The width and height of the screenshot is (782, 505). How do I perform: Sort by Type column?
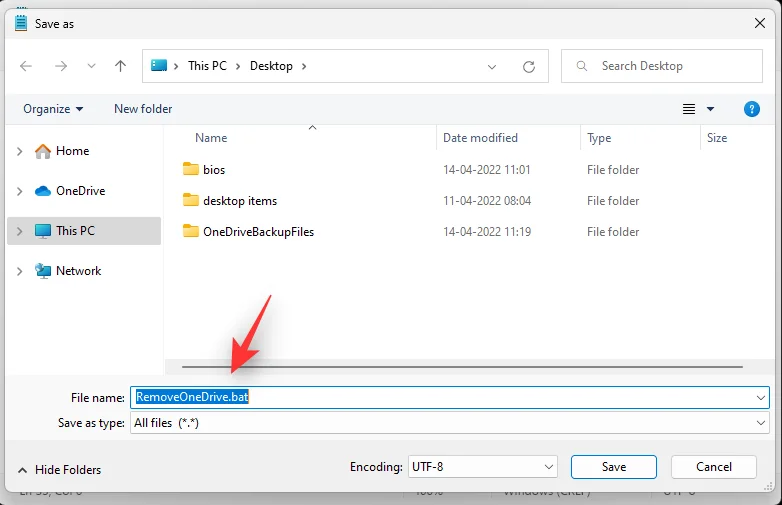[x=599, y=138]
